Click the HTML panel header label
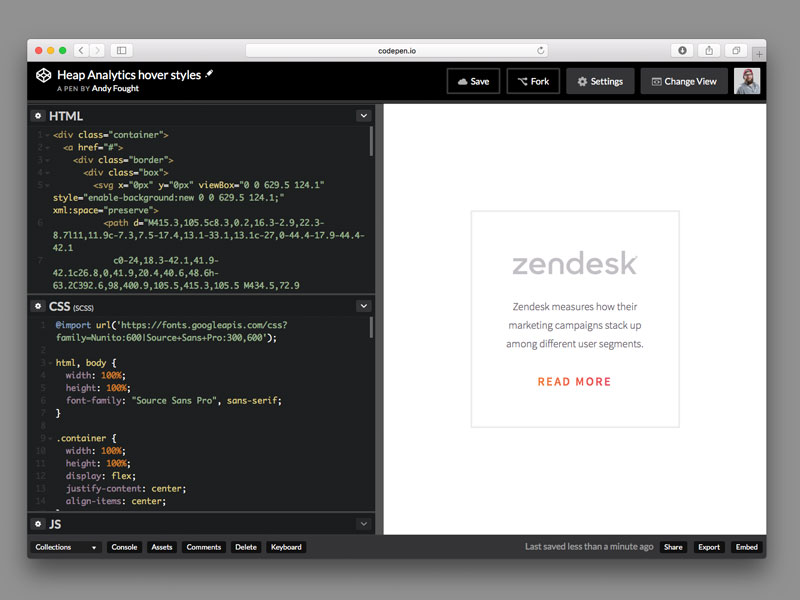Screen dimensions: 800x600 point(66,116)
